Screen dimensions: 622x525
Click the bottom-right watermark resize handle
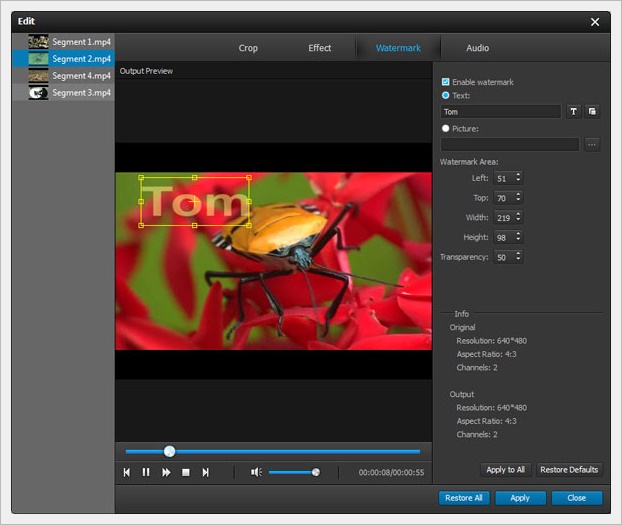tap(249, 225)
